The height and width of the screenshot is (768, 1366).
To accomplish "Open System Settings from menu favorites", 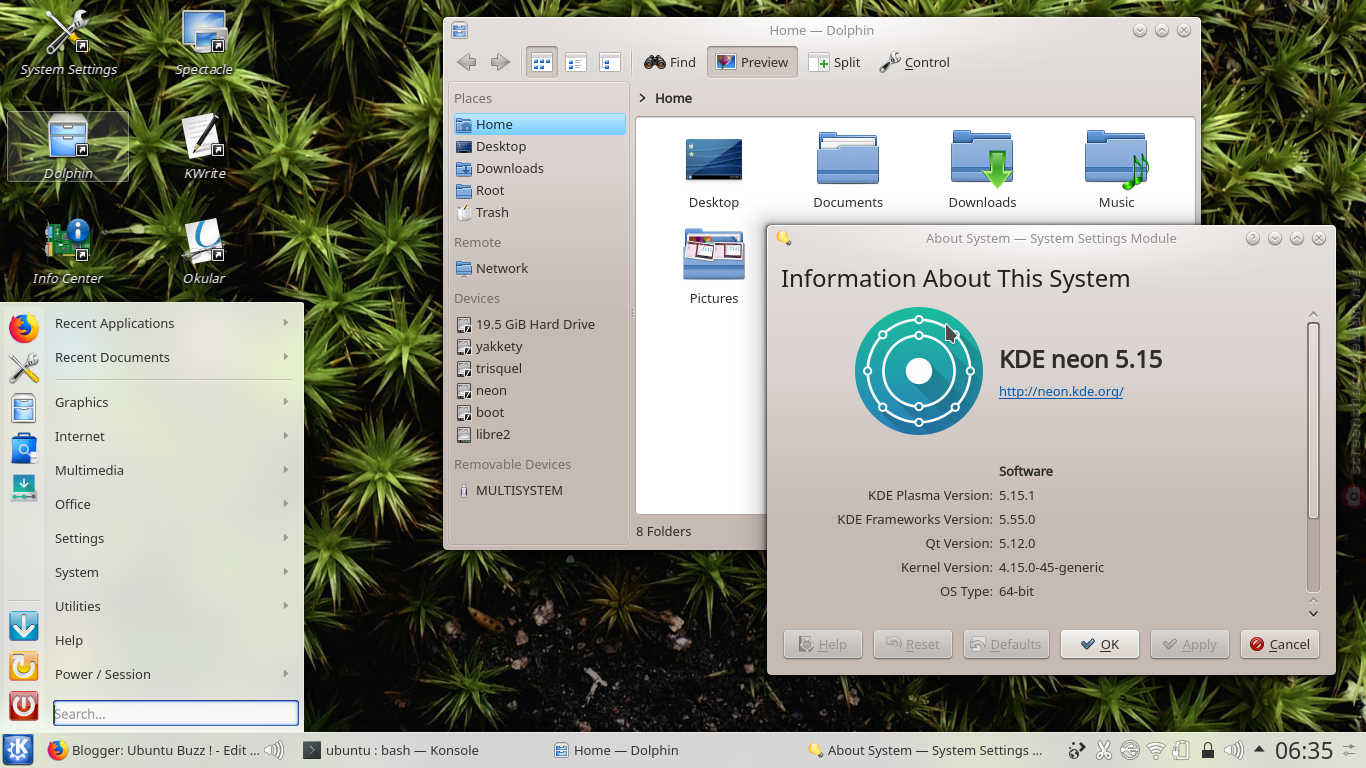I will [24, 368].
